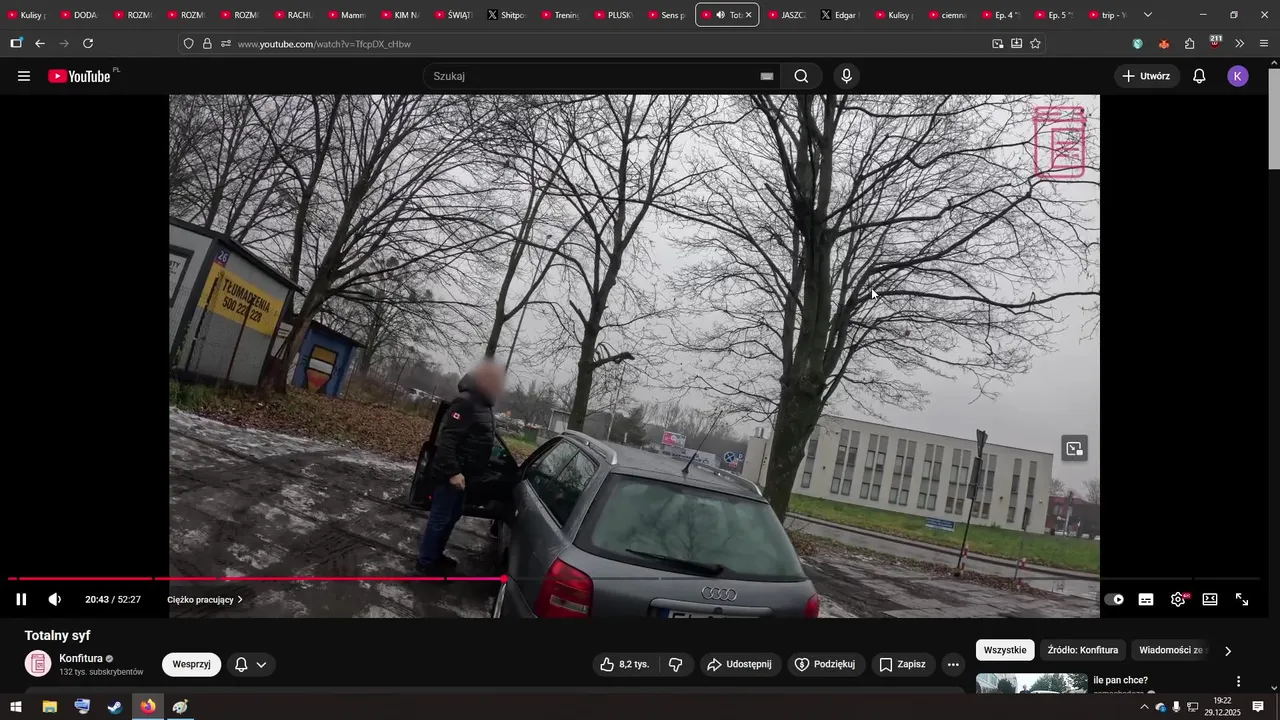Open more actions menu under video
The height and width of the screenshot is (720, 1280).
pos(953,664)
